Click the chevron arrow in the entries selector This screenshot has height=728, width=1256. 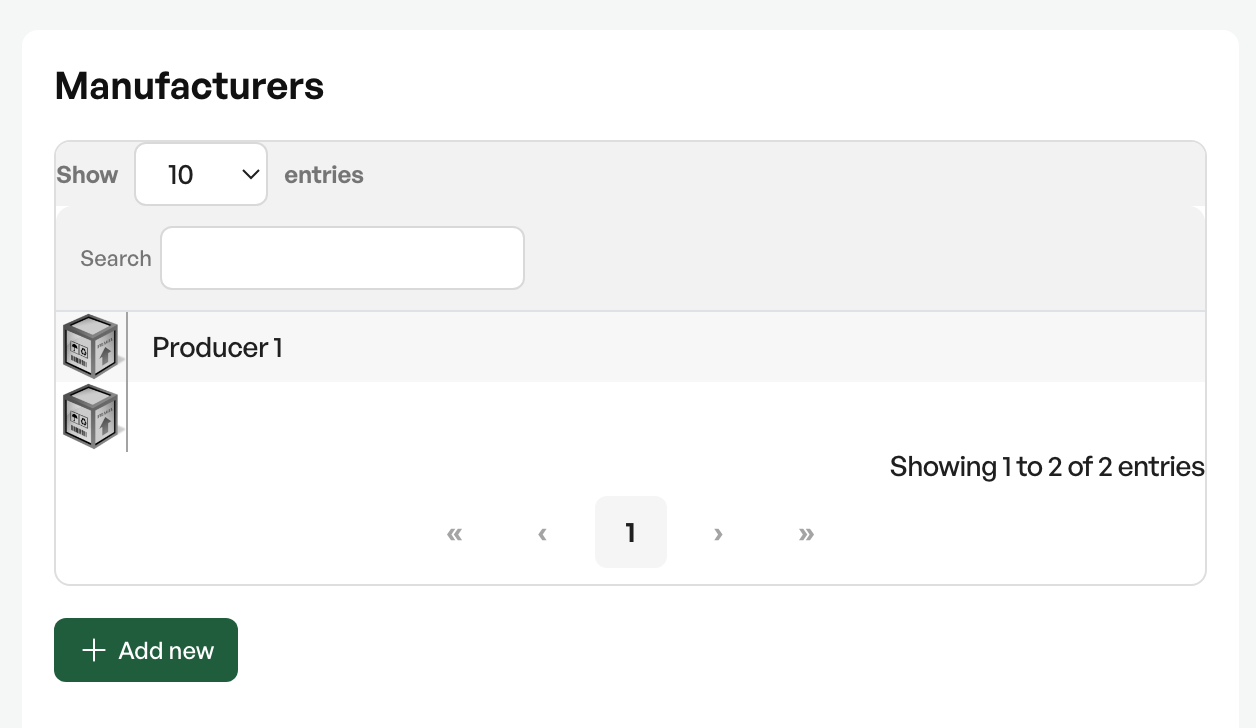[x=251, y=174]
